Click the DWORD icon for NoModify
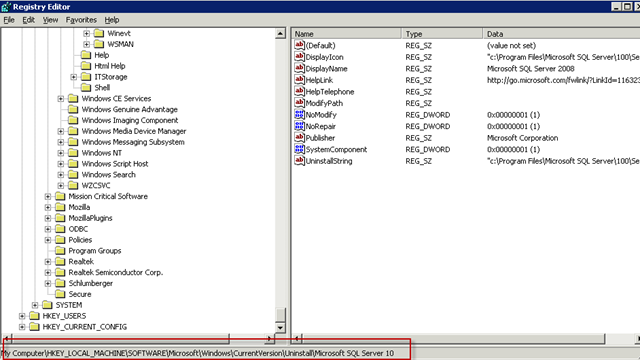Screen dimensions: 640x360 point(299,114)
